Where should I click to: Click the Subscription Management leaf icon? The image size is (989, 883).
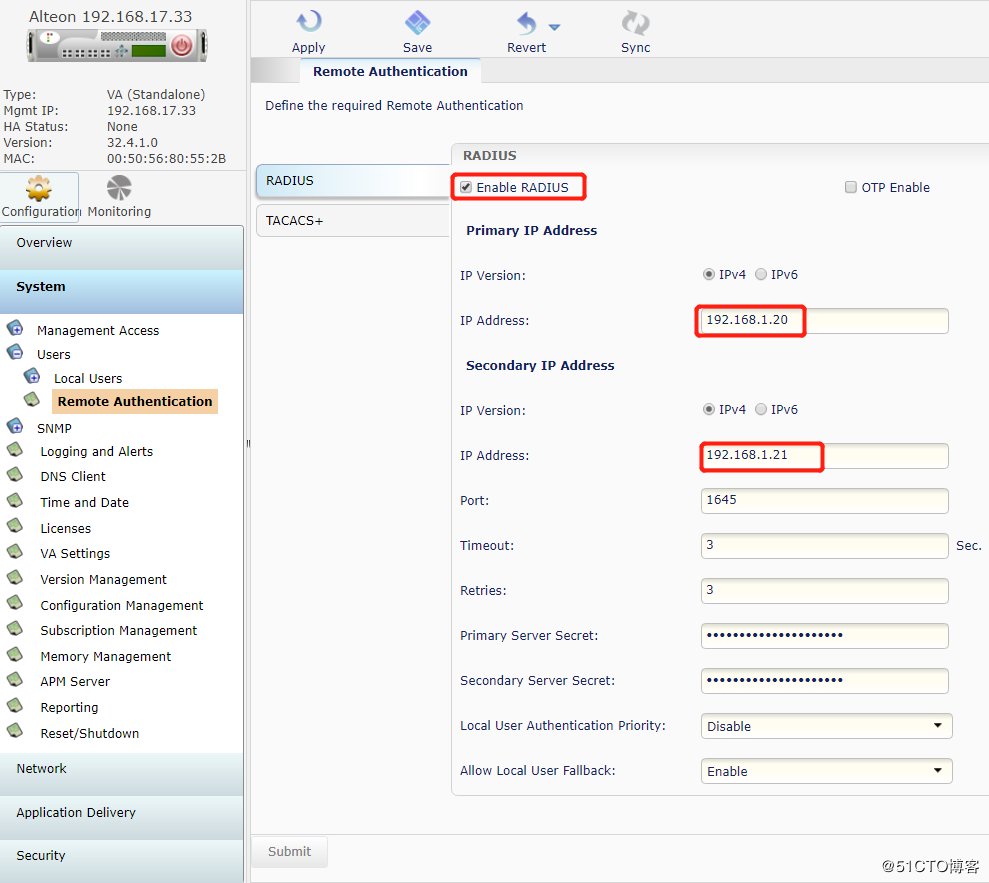point(15,629)
